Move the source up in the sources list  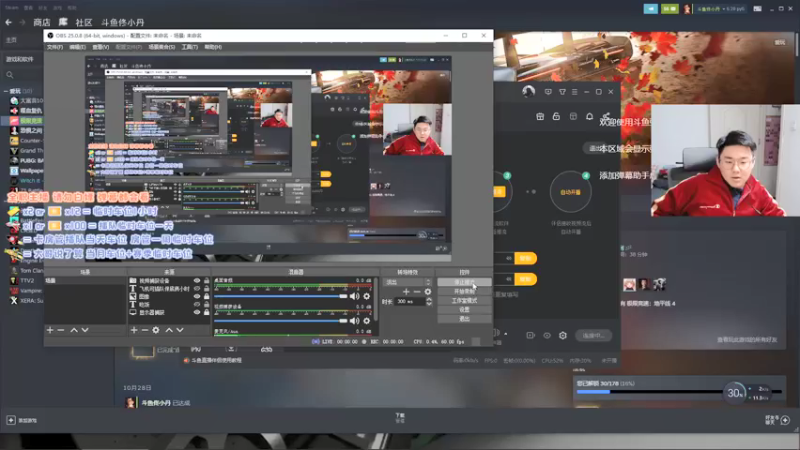coord(169,330)
